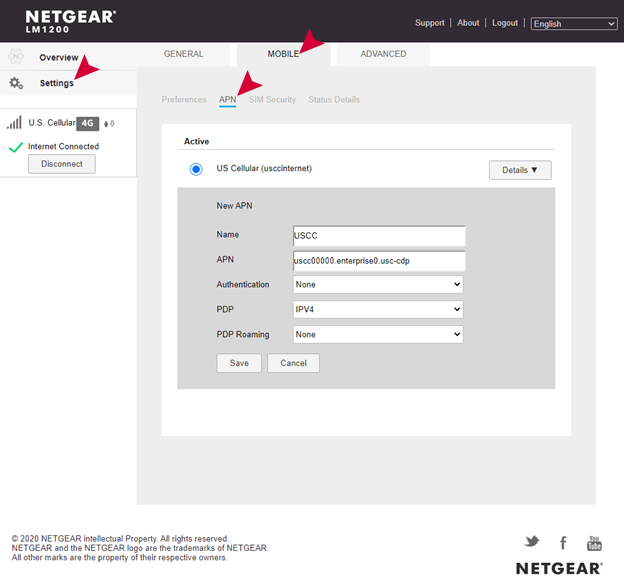
Task: Click the Logout link
Action: coord(505,23)
